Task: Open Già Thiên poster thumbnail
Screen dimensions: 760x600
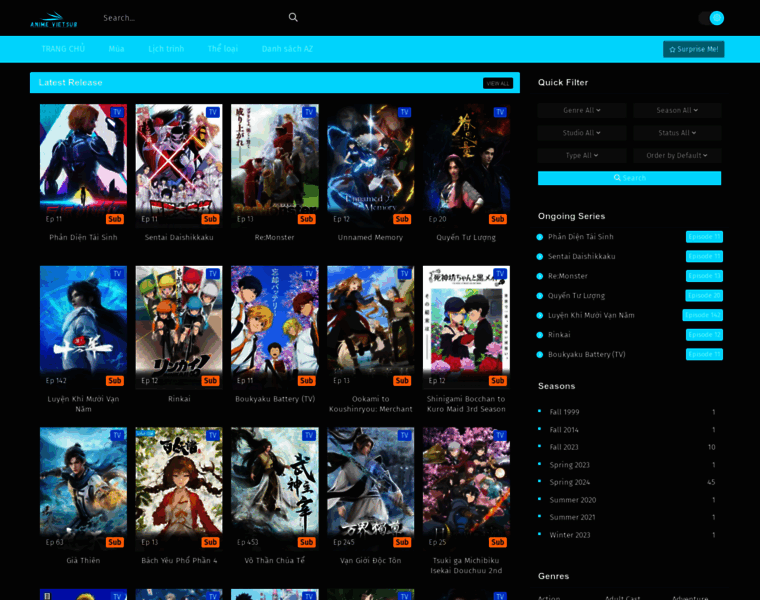Action: (x=83, y=488)
